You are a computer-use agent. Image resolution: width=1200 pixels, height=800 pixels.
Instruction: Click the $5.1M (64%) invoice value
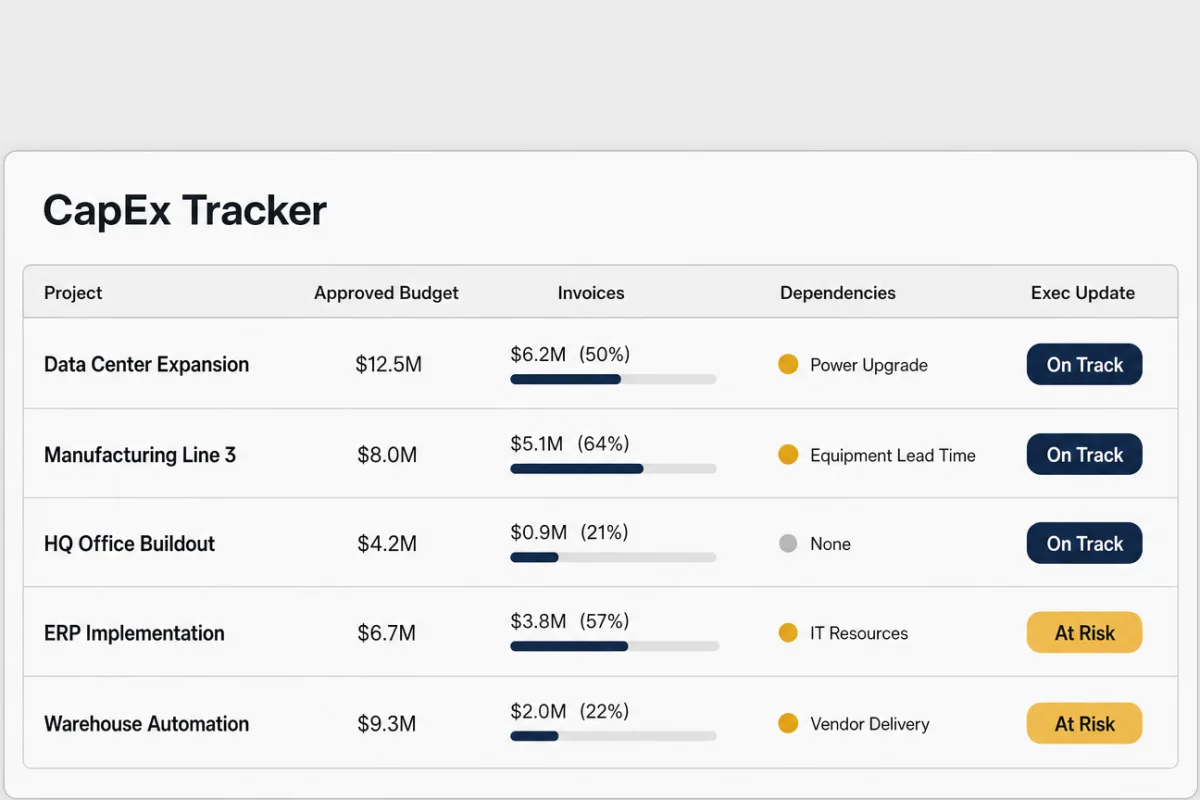pyautogui.click(x=570, y=443)
